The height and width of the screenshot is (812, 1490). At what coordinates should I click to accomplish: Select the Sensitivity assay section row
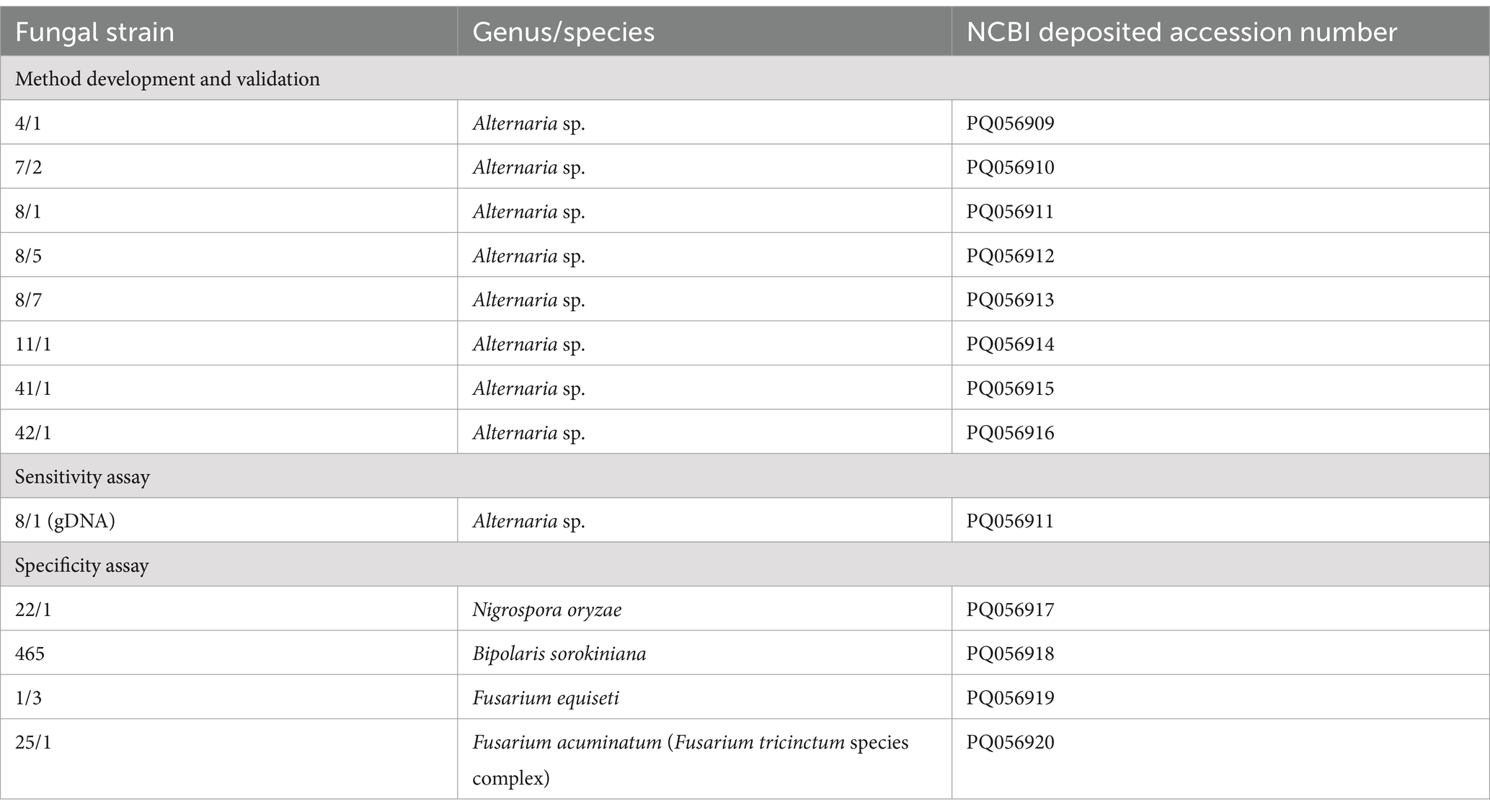pos(745,476)
